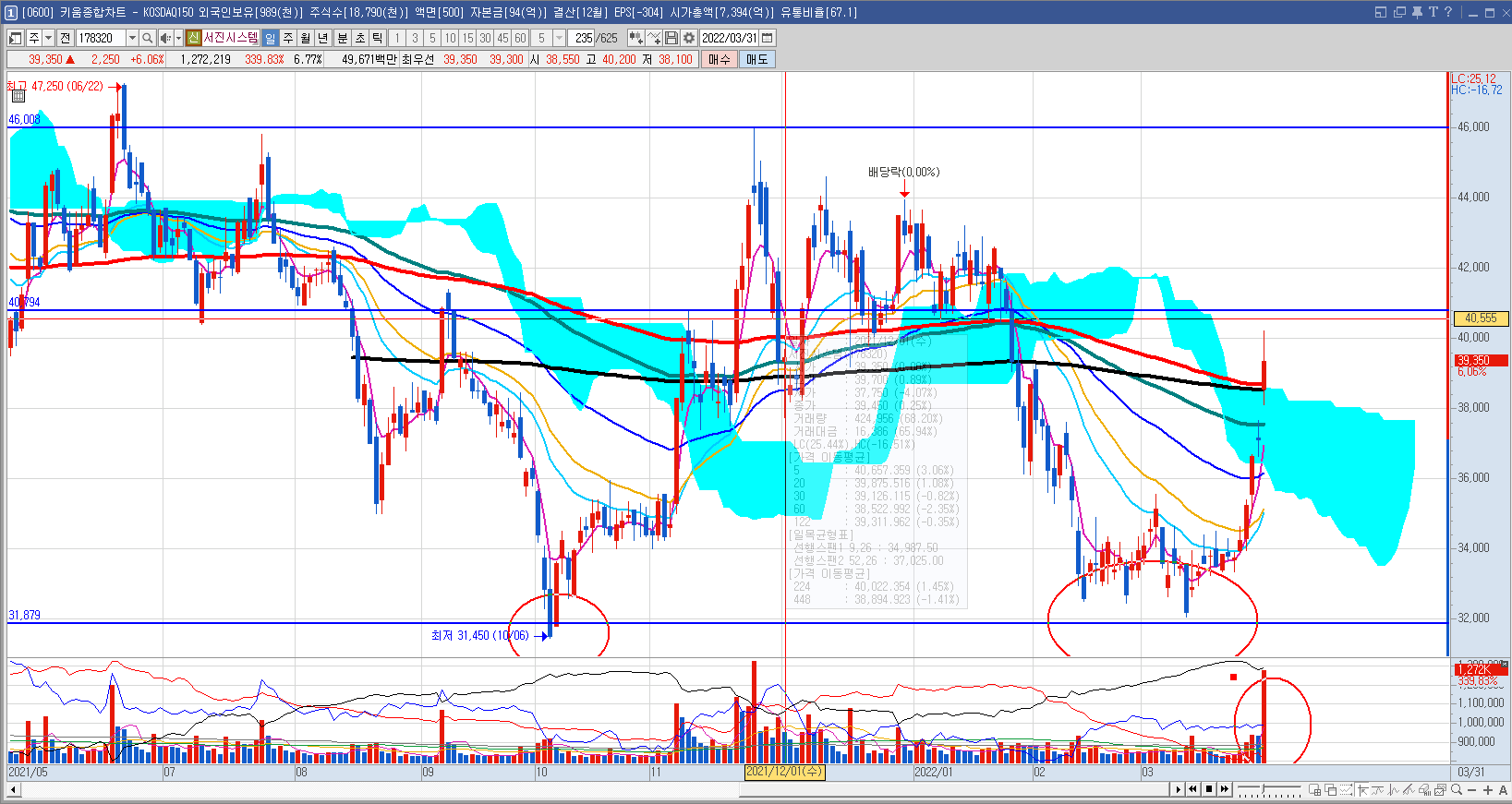
Task: Select the 분 minute period
Action: [342, 38]
